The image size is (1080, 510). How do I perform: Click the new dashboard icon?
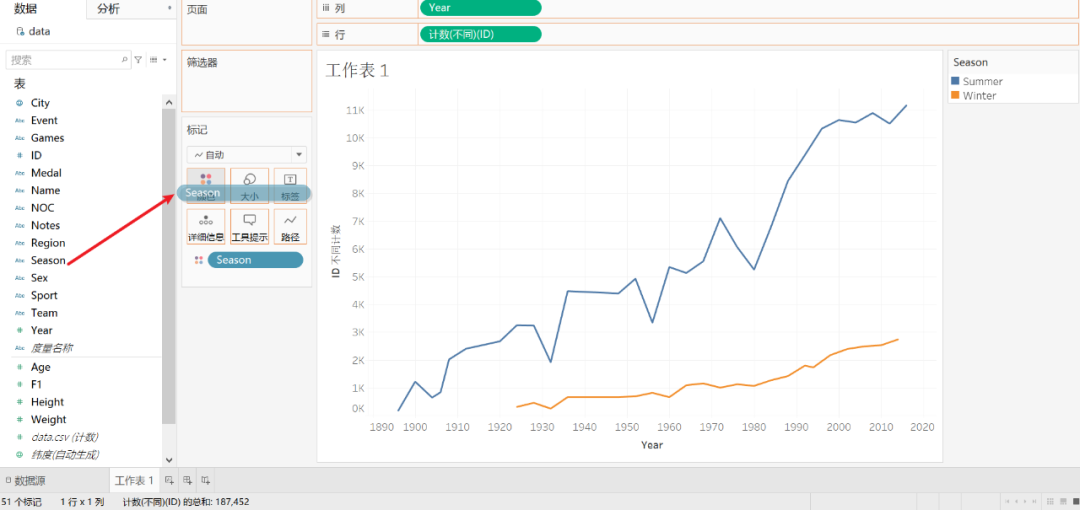point(187,481)
